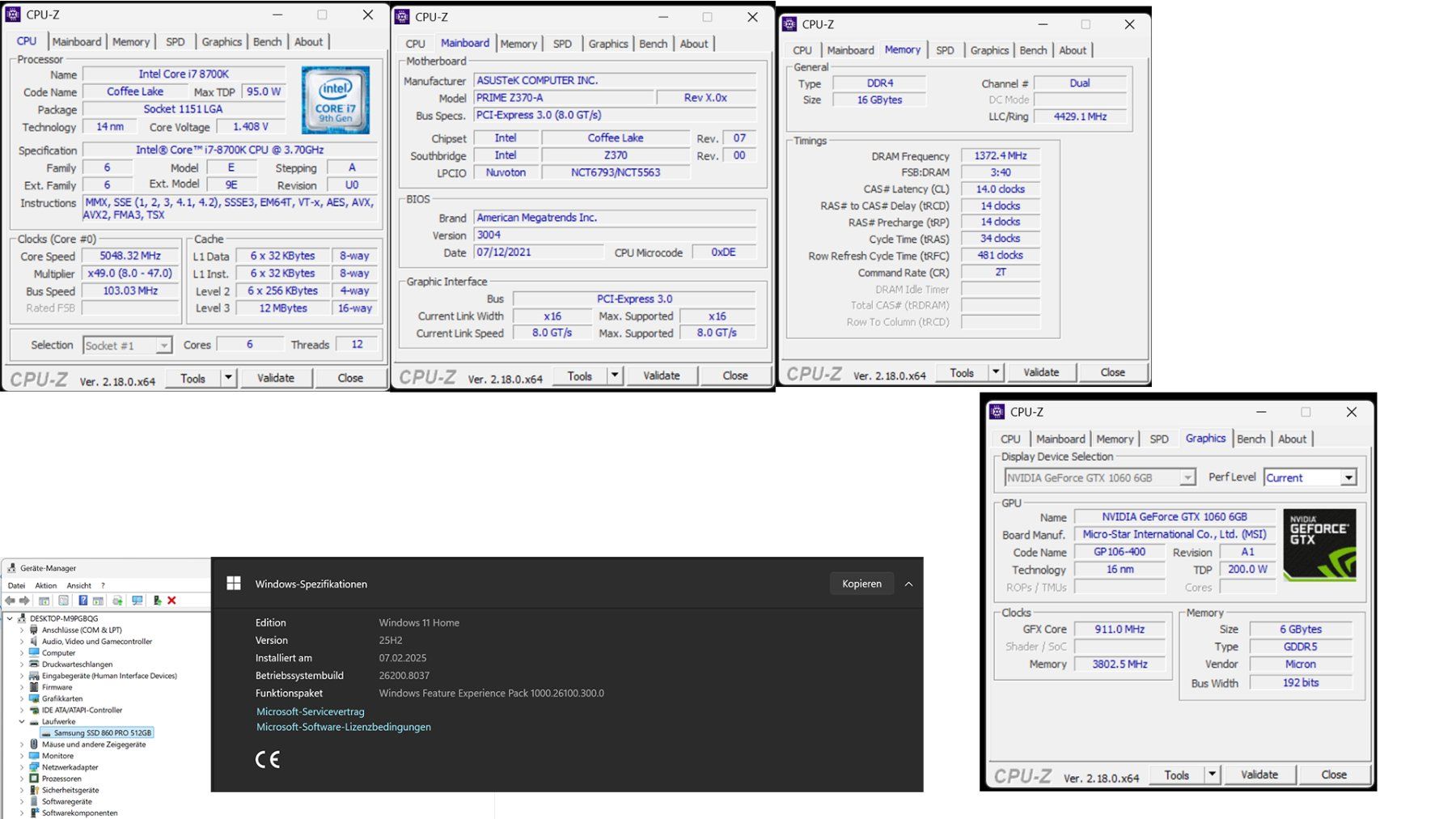This screenshot has width=1456, height=819.
Task: Click Mäuse und andere Zeigegeräte mouse icon
Action: click(34, 744)
